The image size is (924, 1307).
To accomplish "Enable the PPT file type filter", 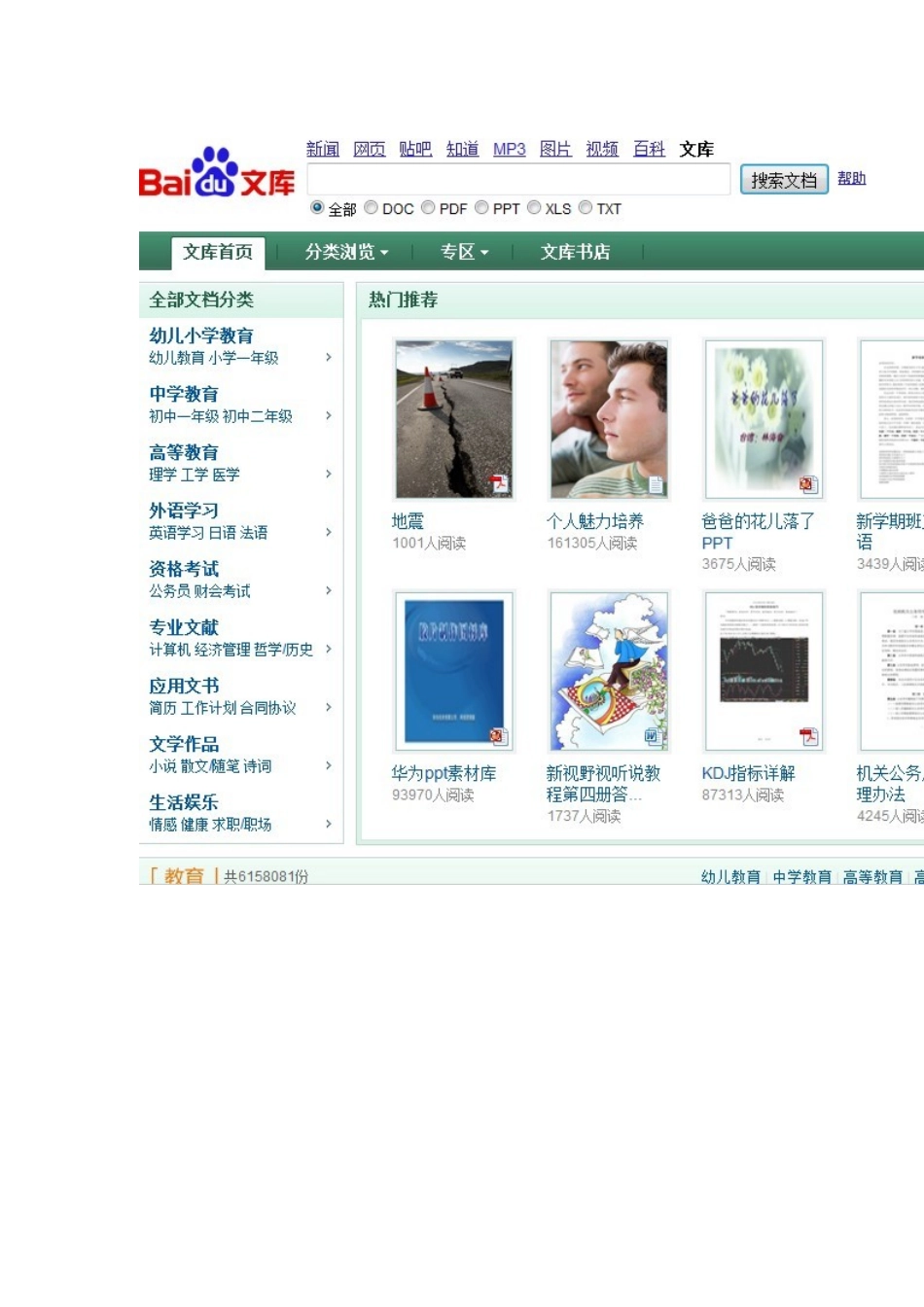I will point(481,207).
